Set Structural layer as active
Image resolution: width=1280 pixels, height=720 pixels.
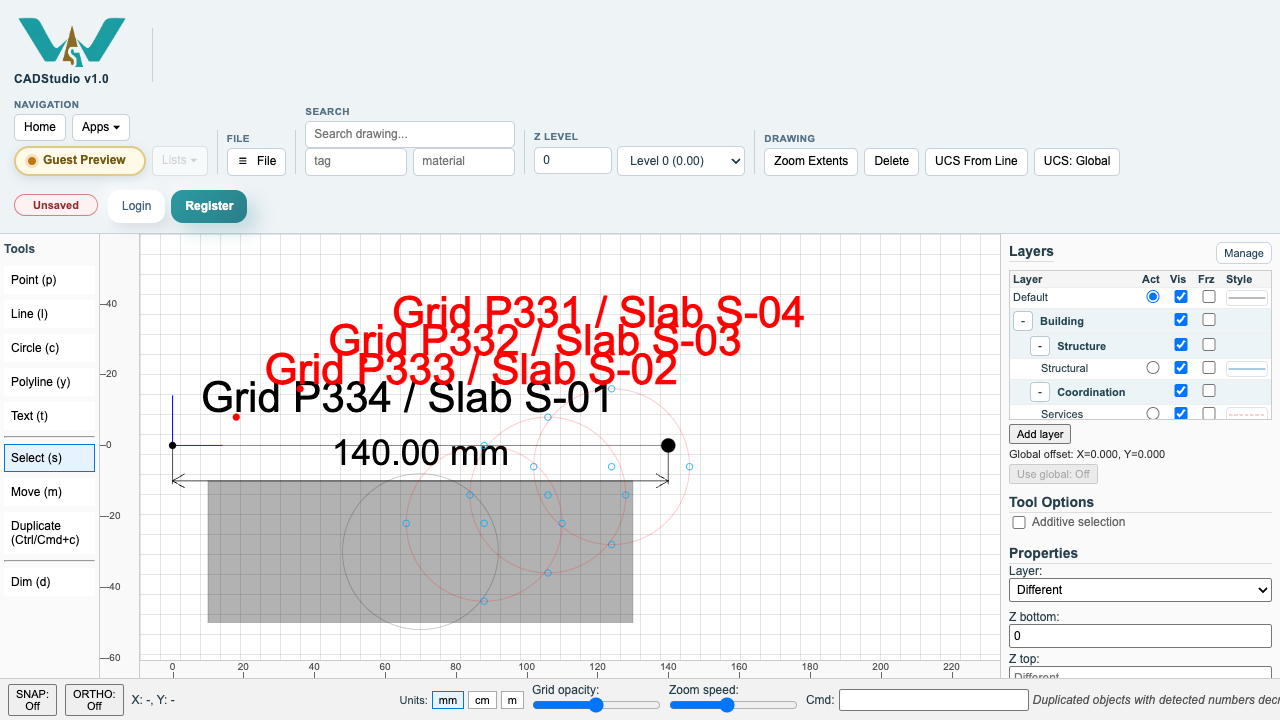(x=1153, y=368)
